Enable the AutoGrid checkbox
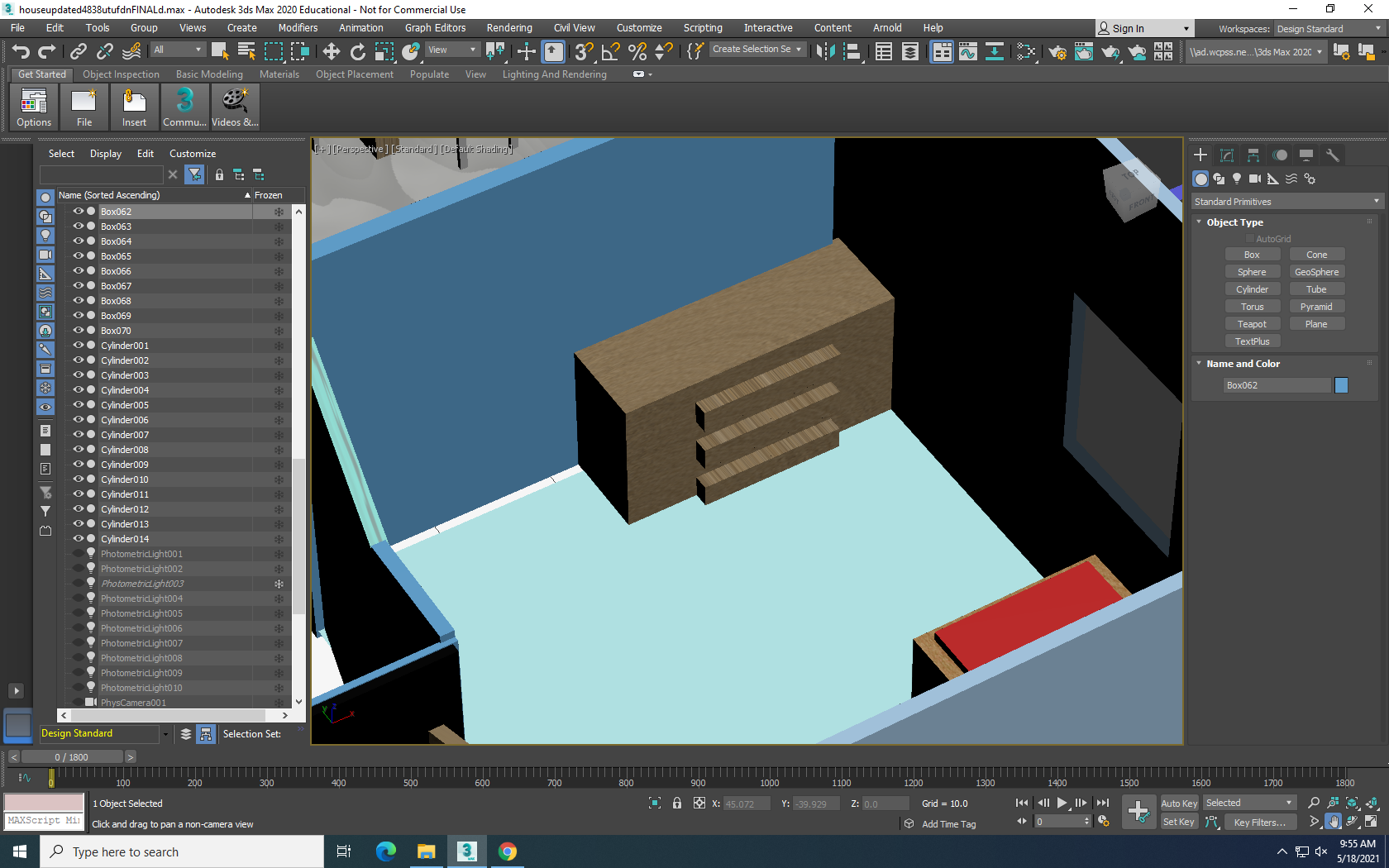 pyautogui.click(x=1250, y=239)
